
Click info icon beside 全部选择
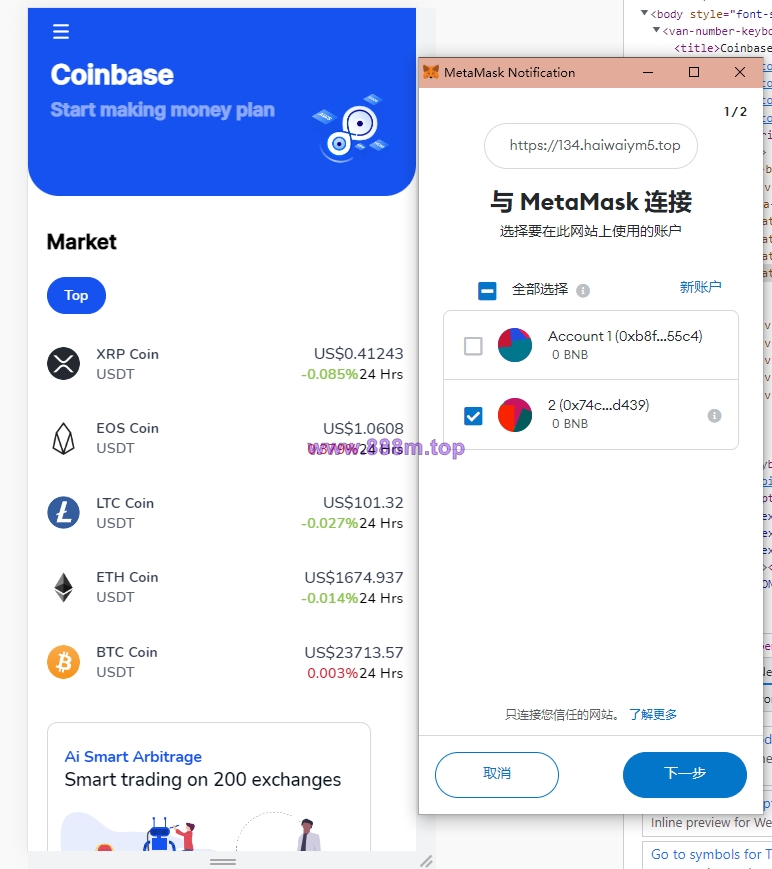point(583,290)
